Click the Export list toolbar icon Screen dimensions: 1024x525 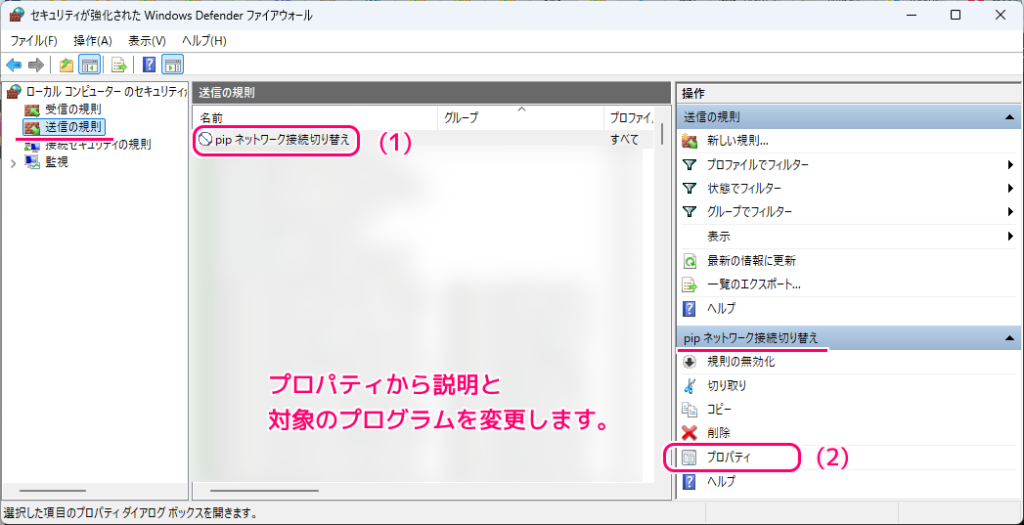(x=118, y=65)
